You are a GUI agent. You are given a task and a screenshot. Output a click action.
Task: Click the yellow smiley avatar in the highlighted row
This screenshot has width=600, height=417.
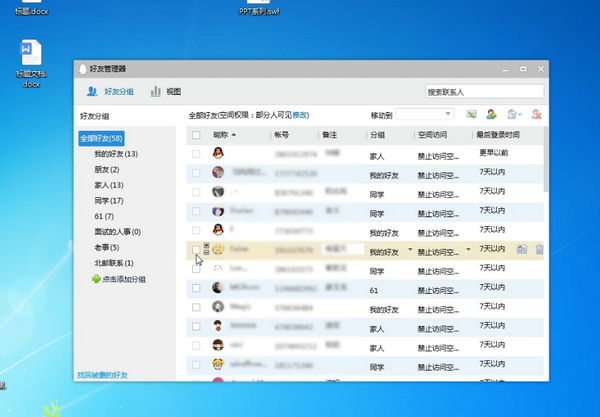[x=218, y=249]
